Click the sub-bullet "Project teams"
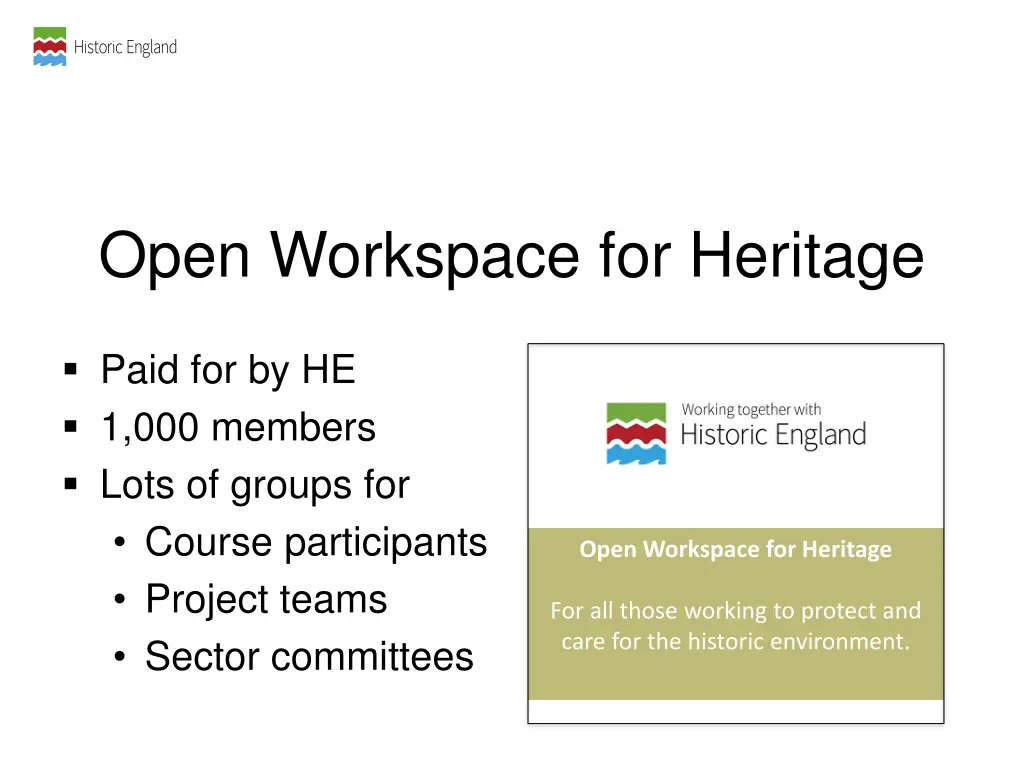1024x768 pixels. (x=266, y=600)
